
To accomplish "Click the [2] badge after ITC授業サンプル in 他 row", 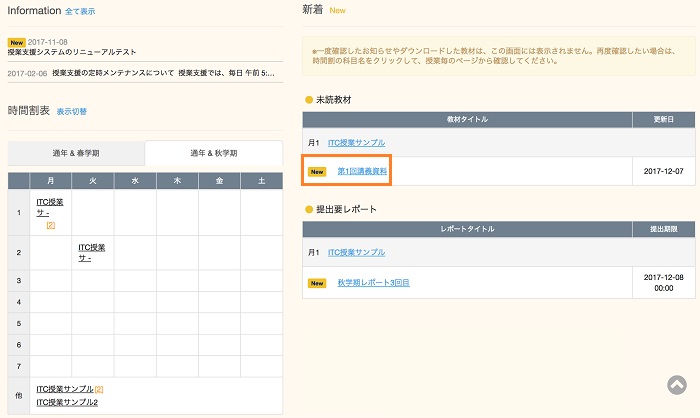I will tap(100, 388).
